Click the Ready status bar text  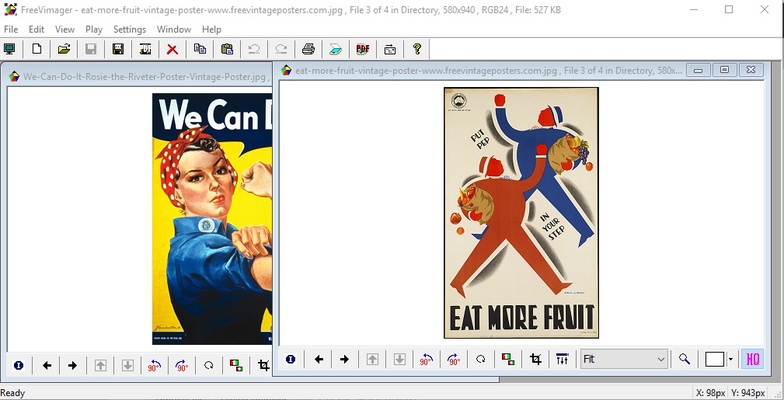click(x=13, y=393)
